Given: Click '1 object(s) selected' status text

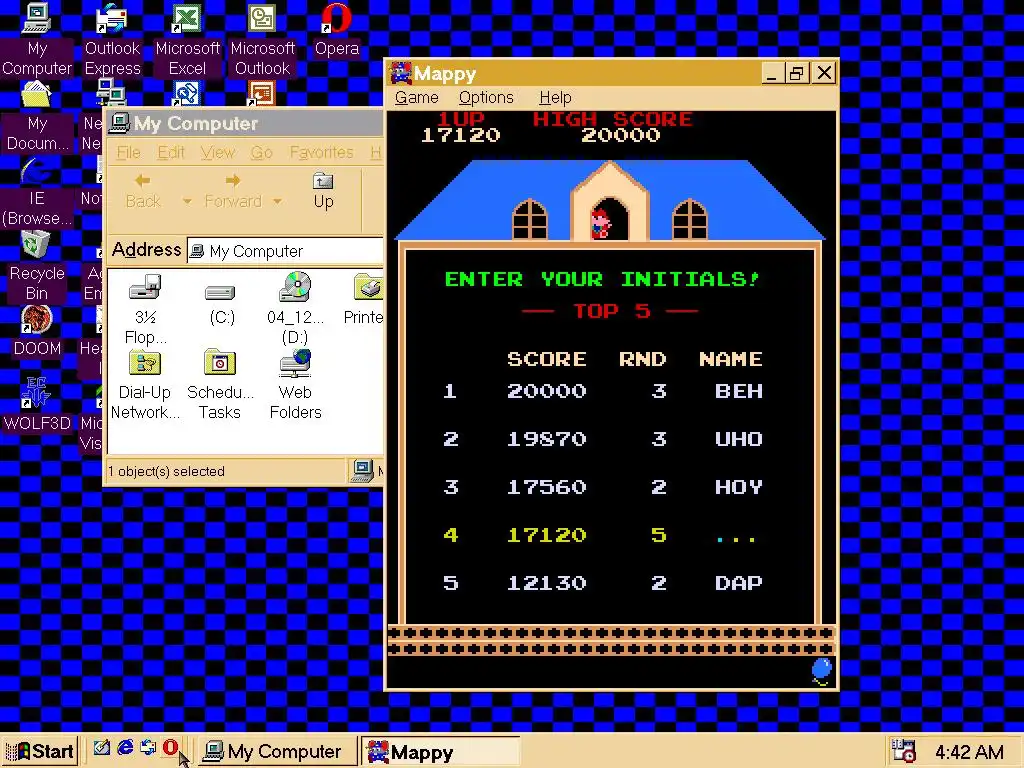Looking at the screenshot, I should tap(166, 471).
